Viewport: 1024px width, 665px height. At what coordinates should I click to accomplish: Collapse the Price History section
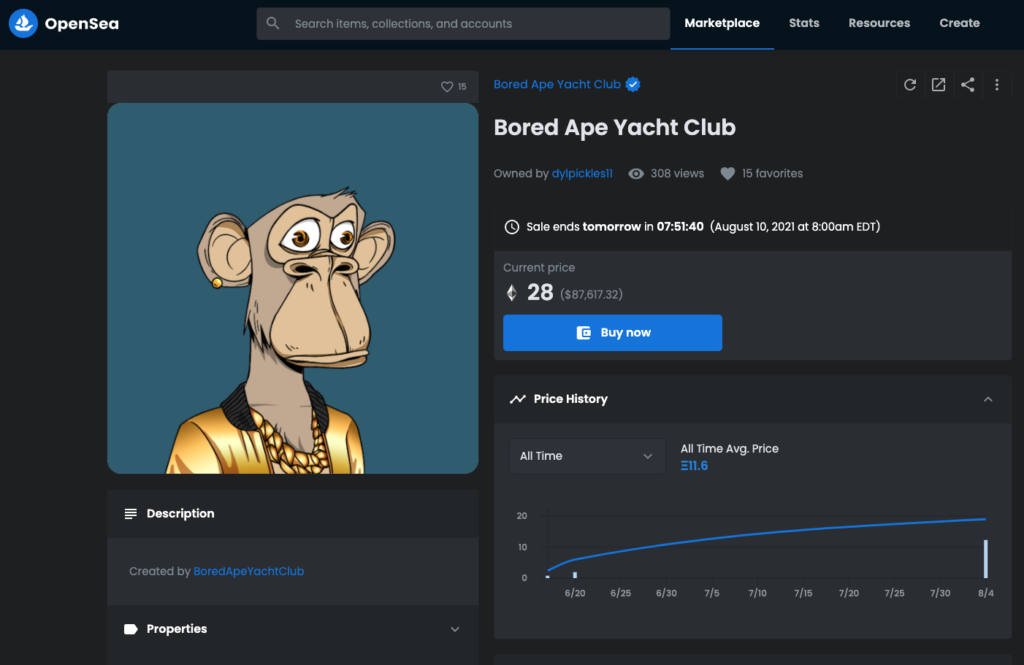coord(988,399)
